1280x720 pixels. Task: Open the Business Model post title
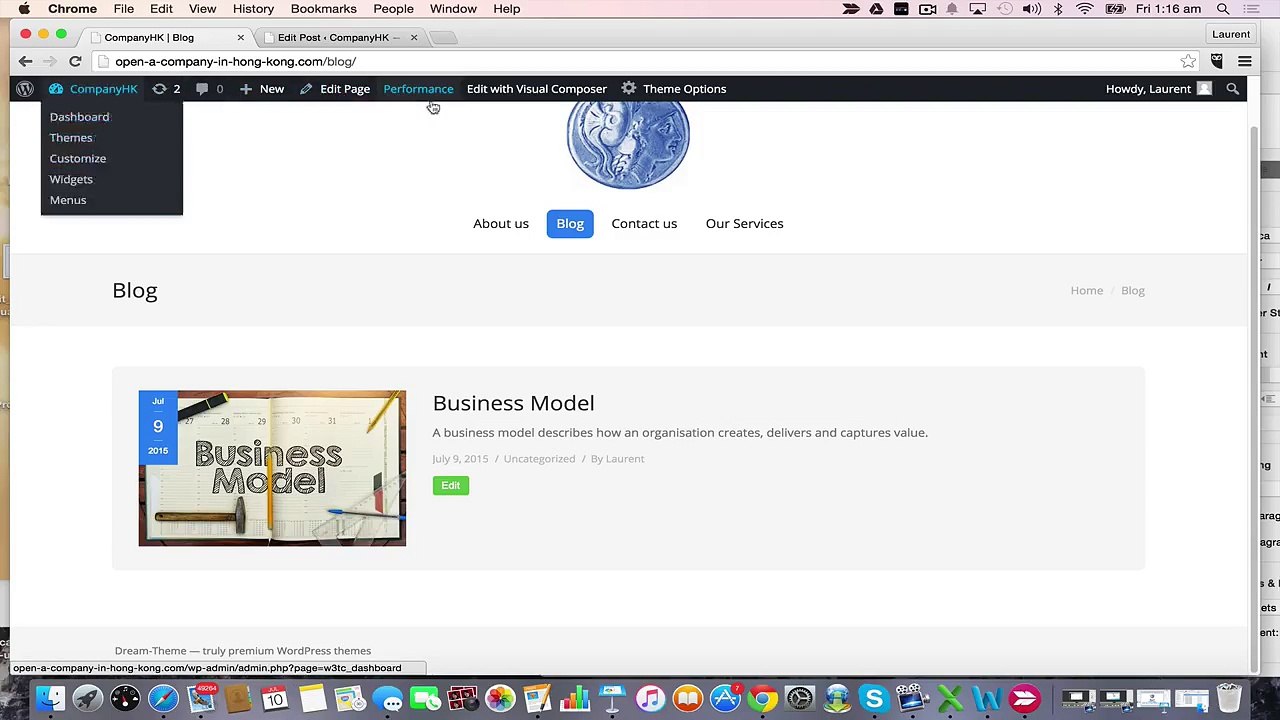pos(513,403)
